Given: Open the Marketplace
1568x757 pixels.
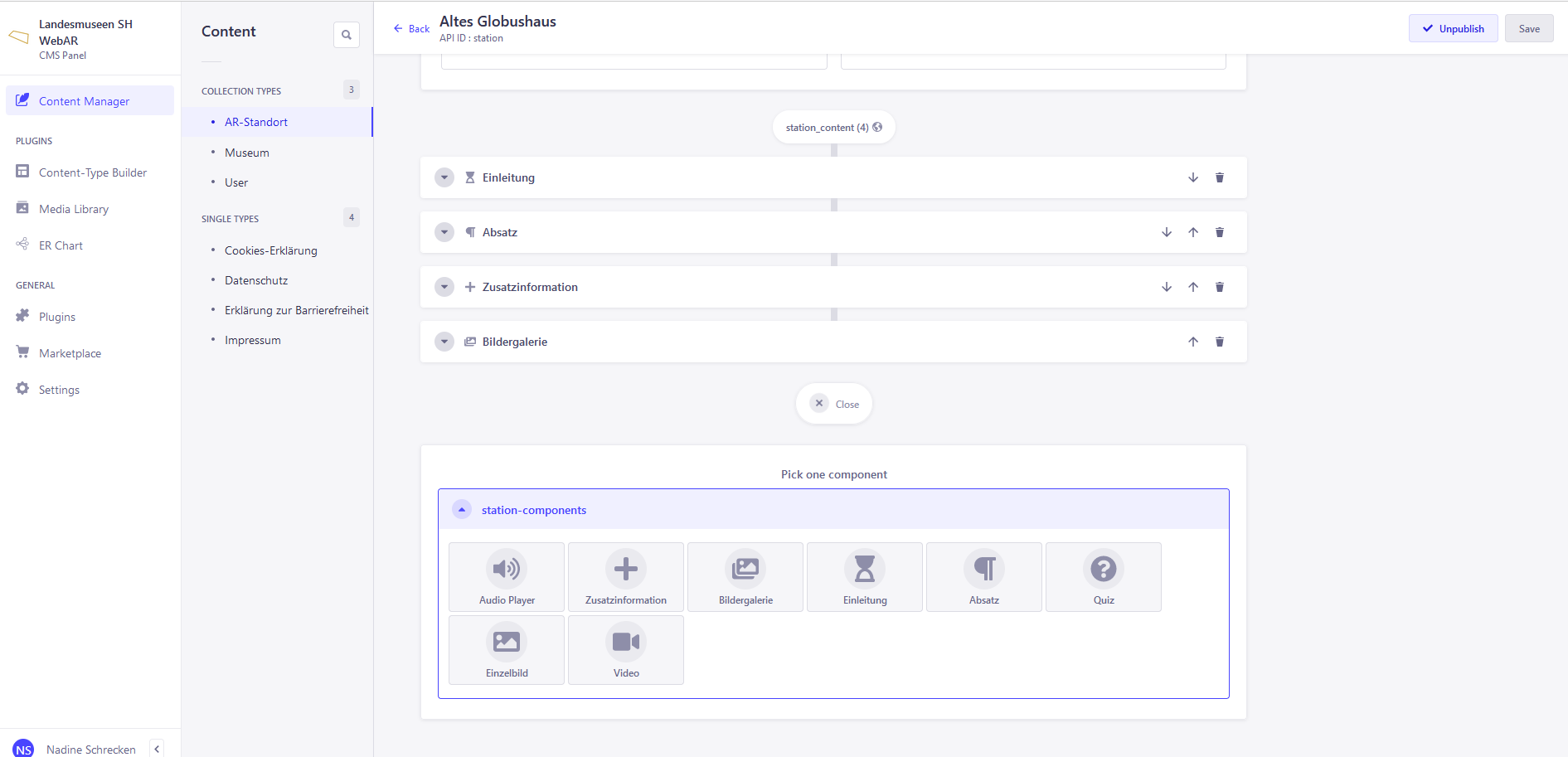Looking at the screenshot, I should [70, 353].
